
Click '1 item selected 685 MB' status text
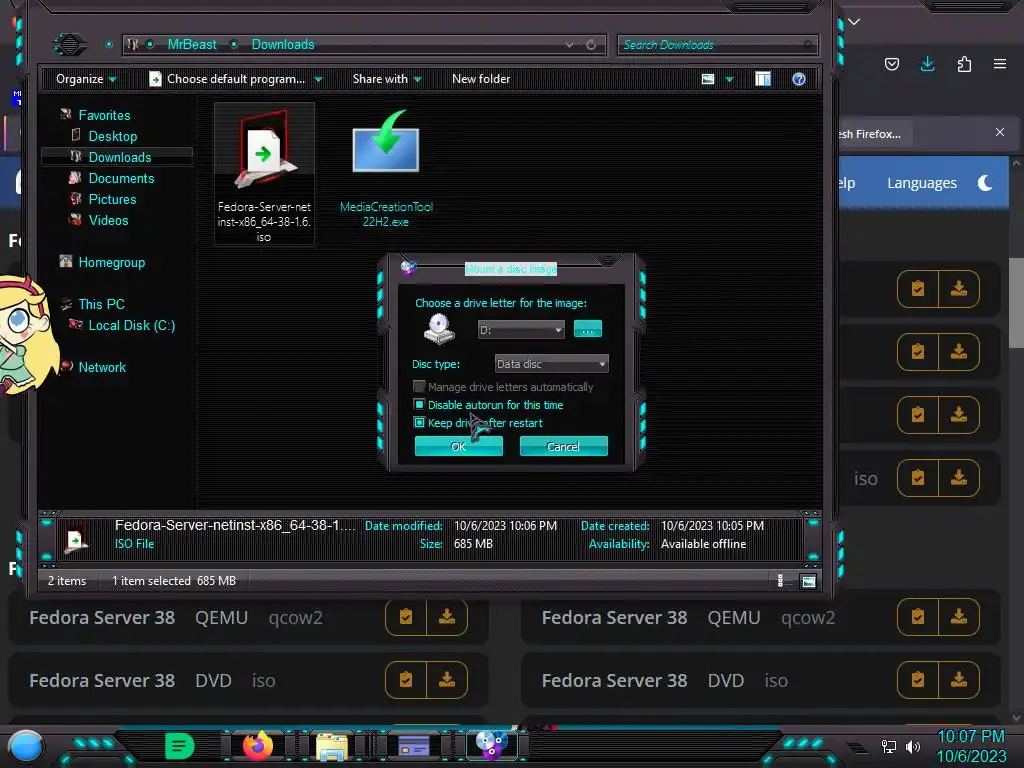[174, 581]
